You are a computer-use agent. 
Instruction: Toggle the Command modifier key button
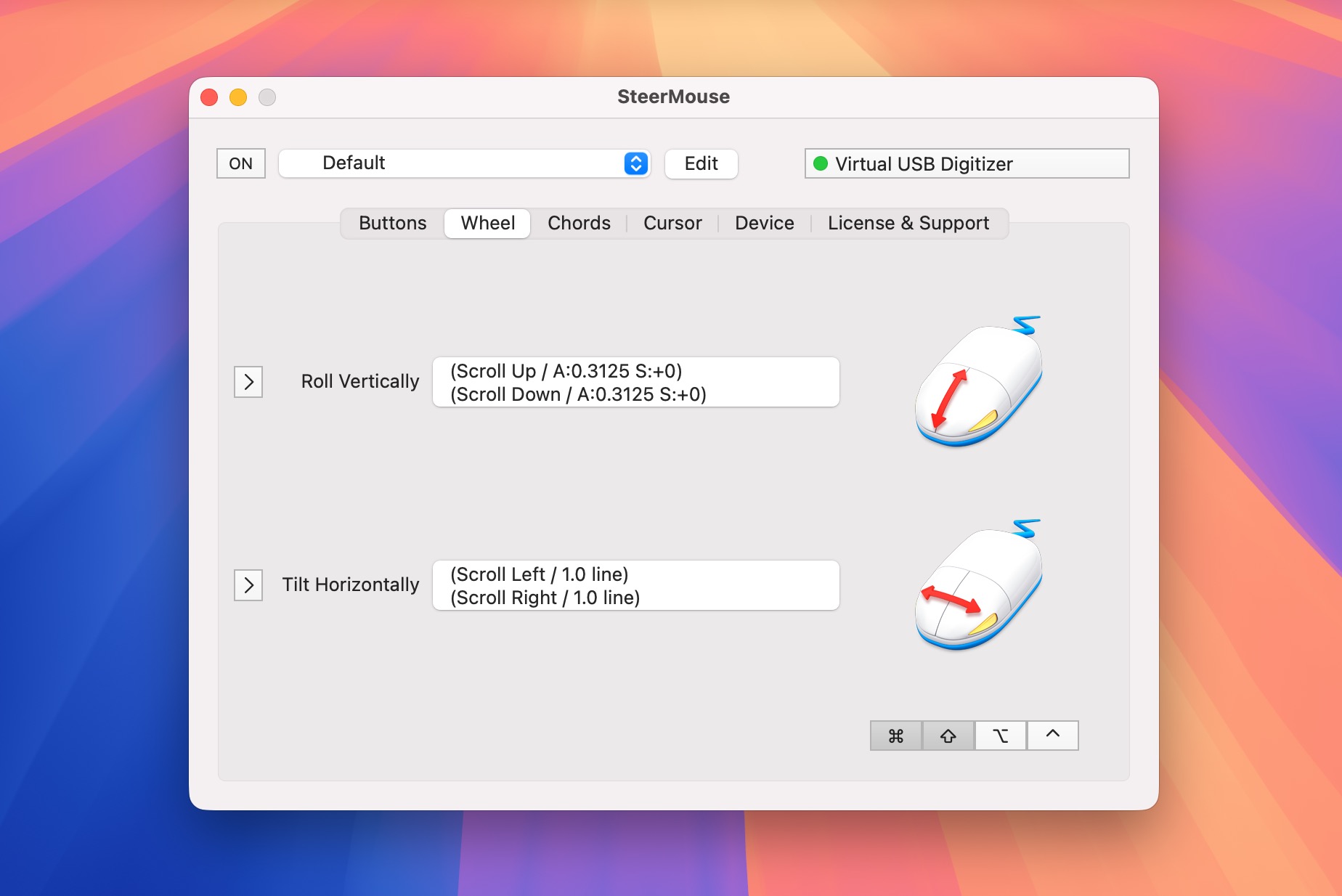896,736
